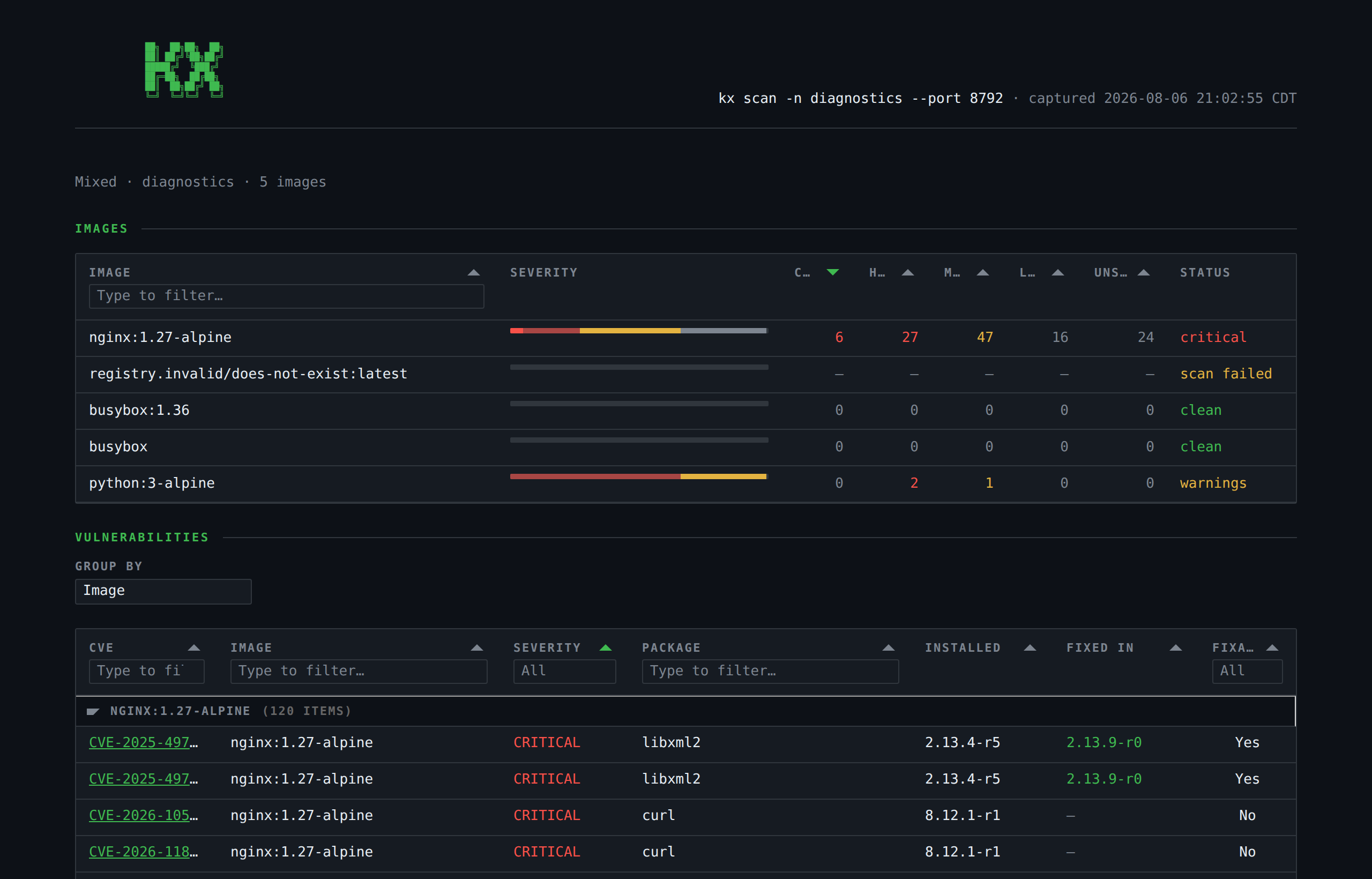Select the python:3-alpine image row
1372x879 pixels.
pyautogui.click(x=686, y=483)
